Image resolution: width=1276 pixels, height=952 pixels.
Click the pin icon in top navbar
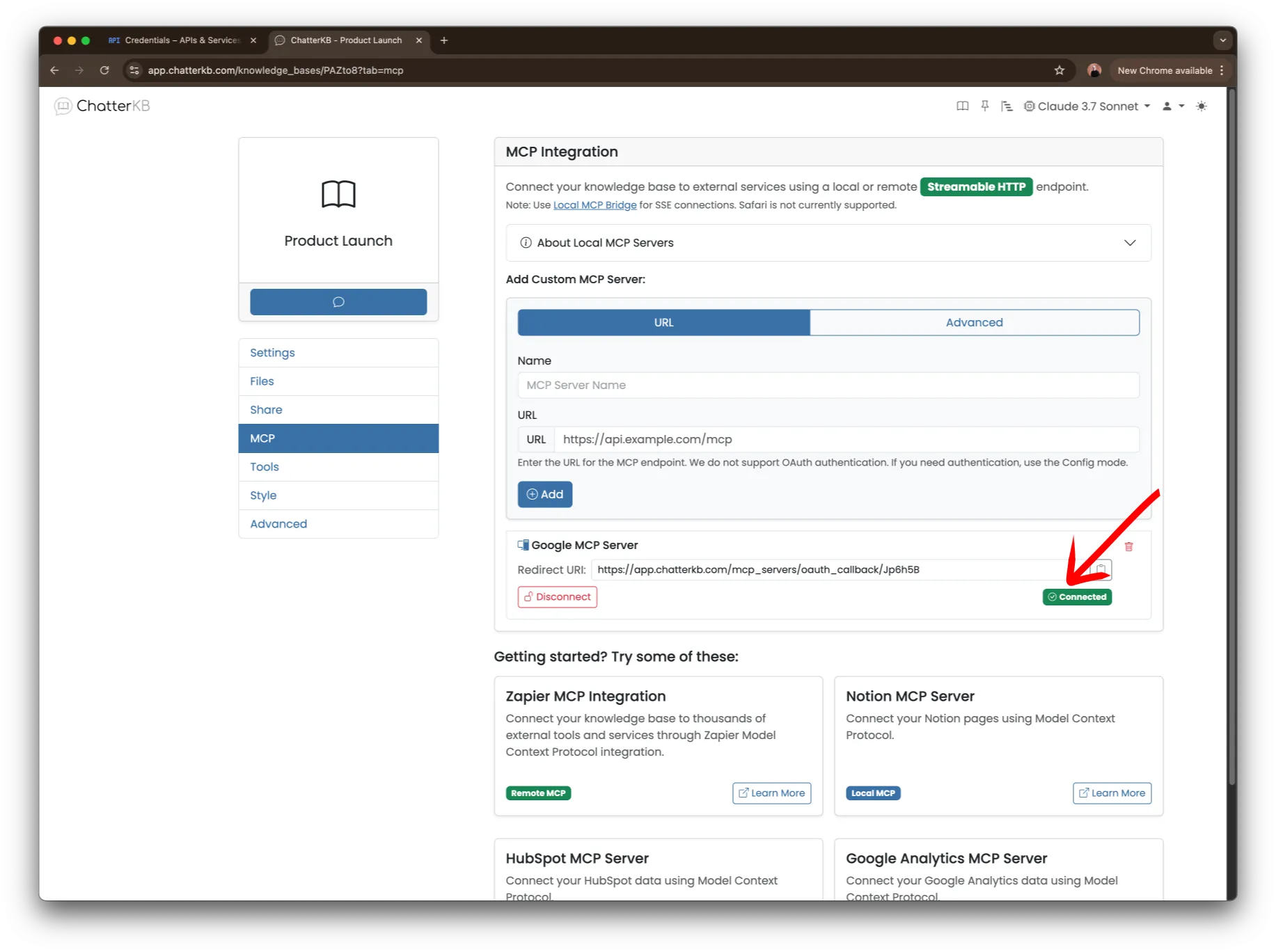click(984, 106)
